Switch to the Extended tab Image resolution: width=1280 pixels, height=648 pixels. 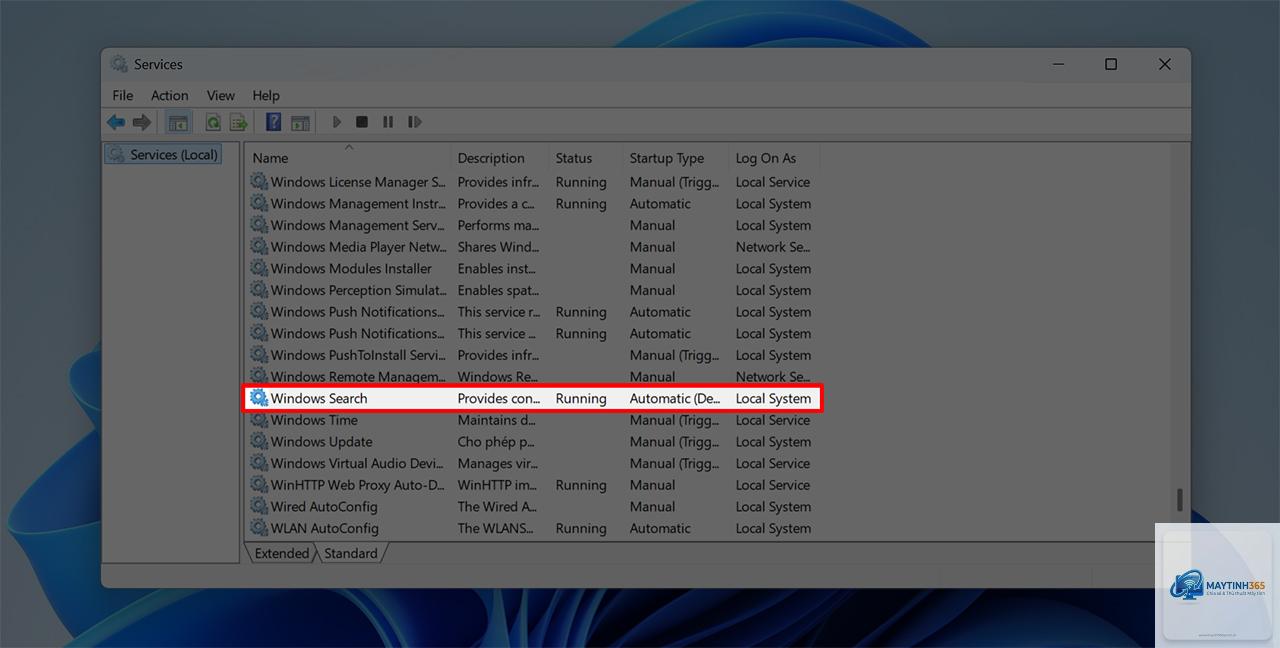[x=281, y=553]
